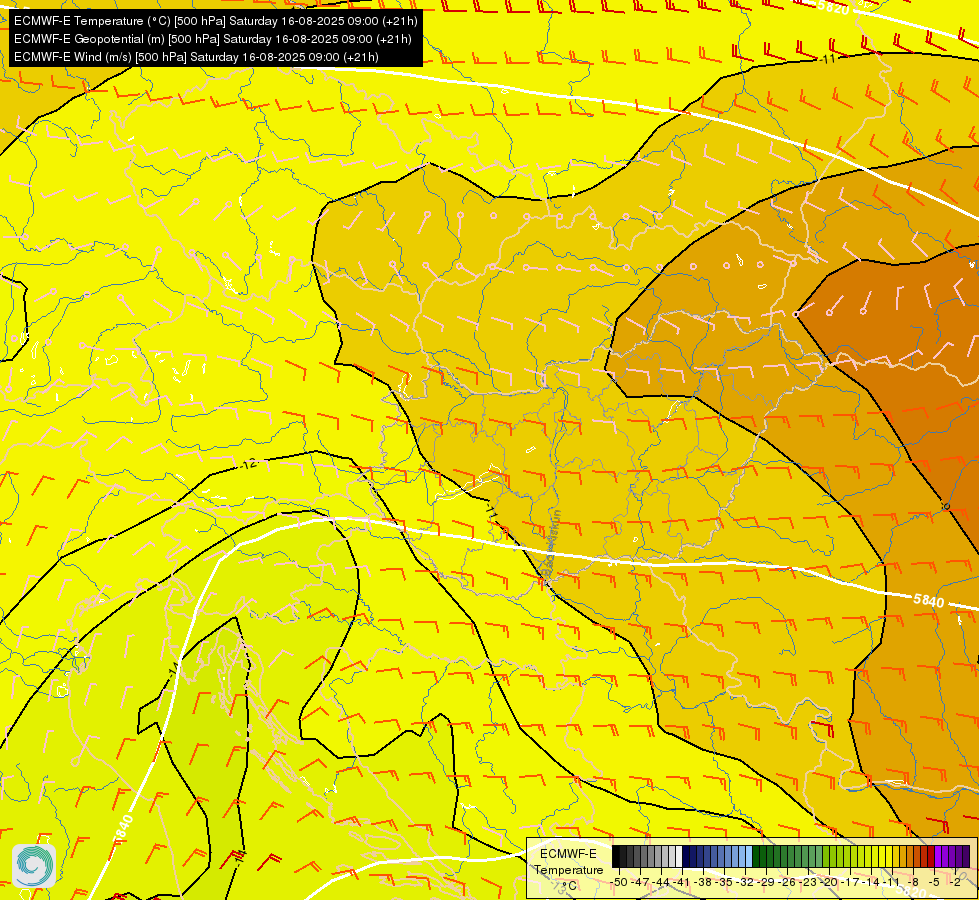Click the -23 tick label in the legend
The image size is (979, 900).
click(x=809, y=882)
